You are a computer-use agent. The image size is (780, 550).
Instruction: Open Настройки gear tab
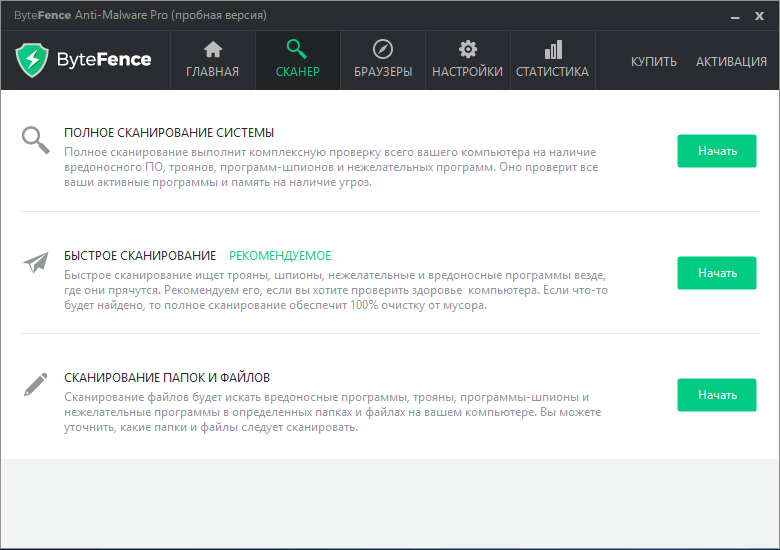coord(467,60)
